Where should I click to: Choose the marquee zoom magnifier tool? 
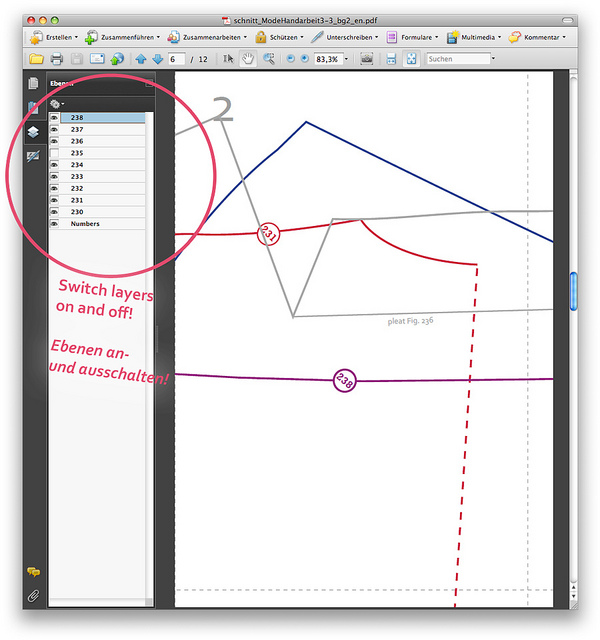tap(269, 59)
